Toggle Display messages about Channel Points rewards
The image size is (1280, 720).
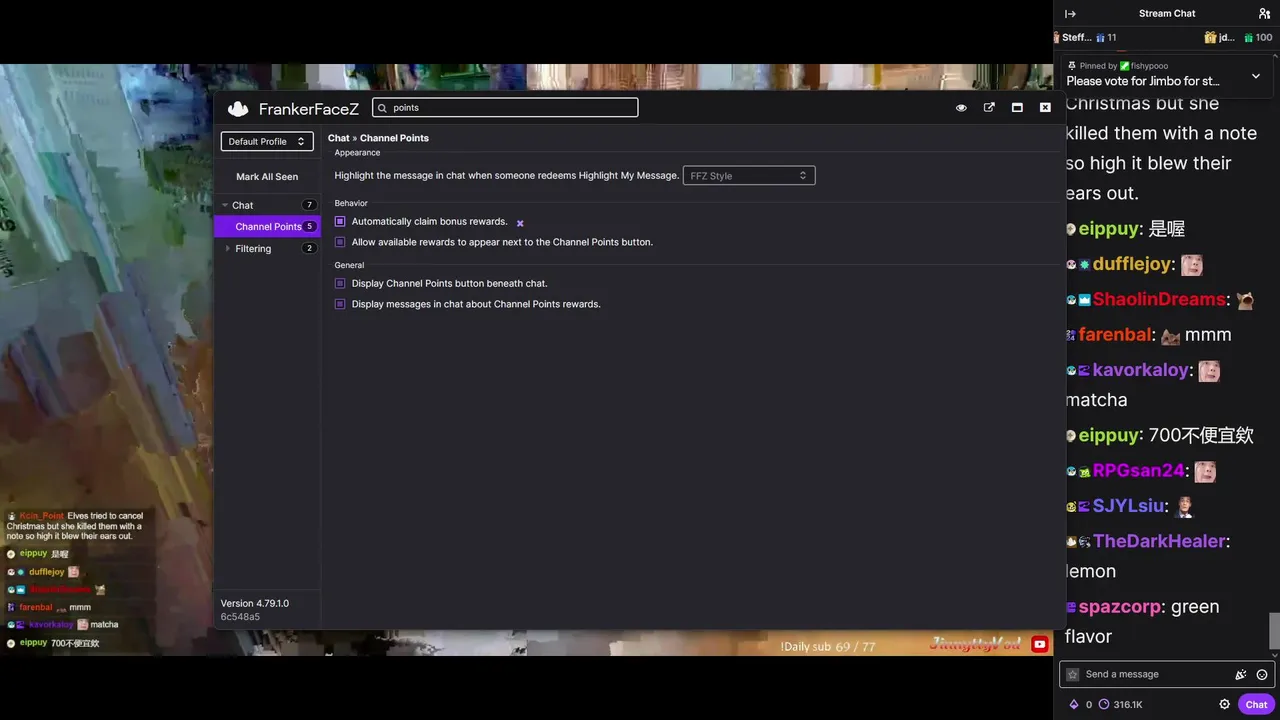tap(340, 304)
